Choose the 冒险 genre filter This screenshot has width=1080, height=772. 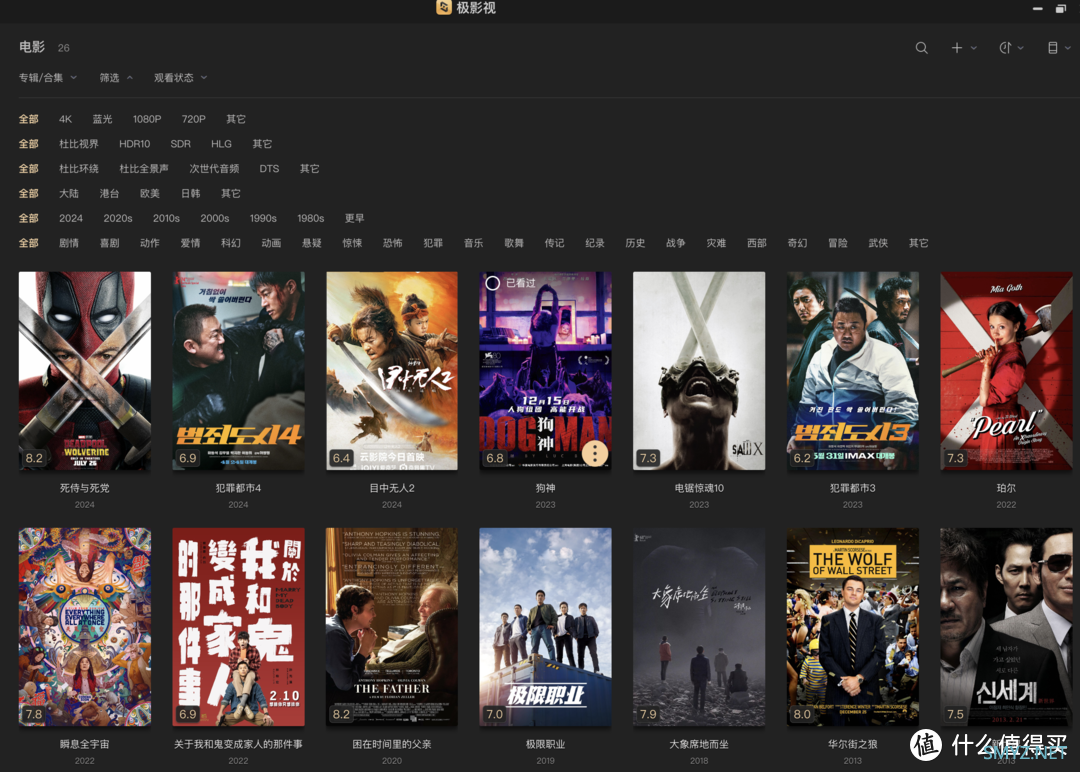838,243
